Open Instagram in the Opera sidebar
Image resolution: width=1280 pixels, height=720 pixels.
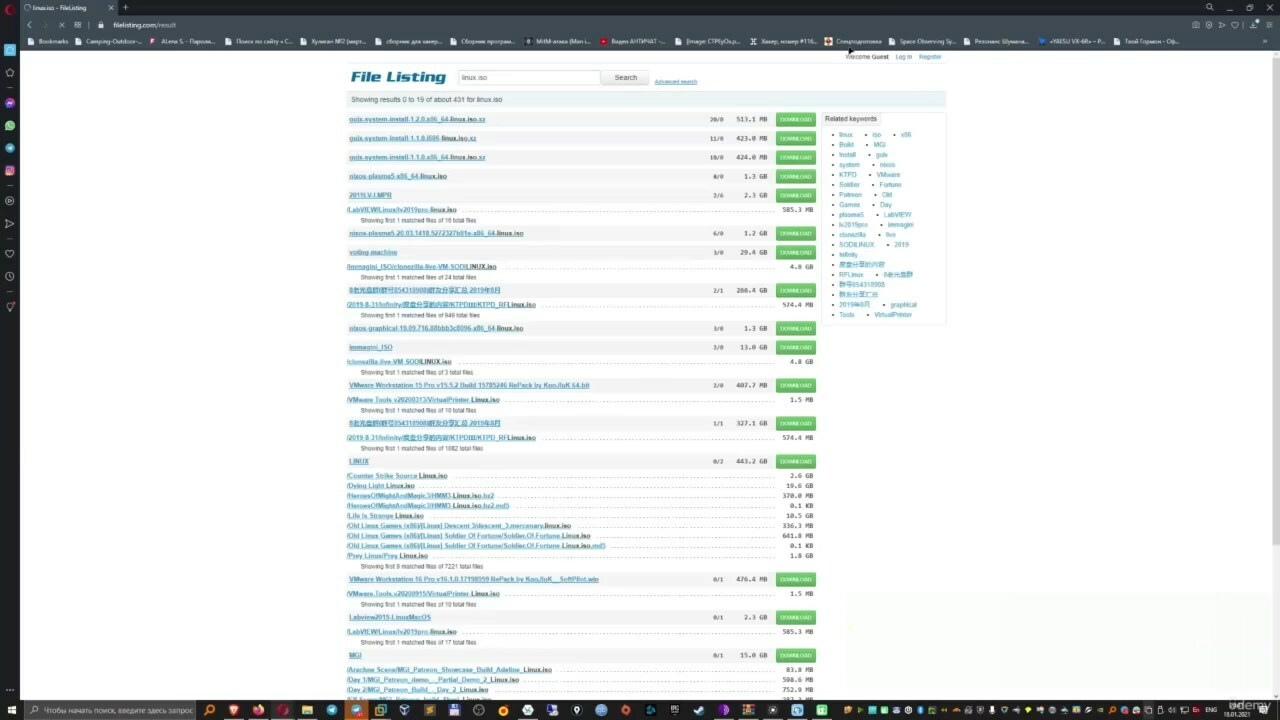click(x=10, y=171)
